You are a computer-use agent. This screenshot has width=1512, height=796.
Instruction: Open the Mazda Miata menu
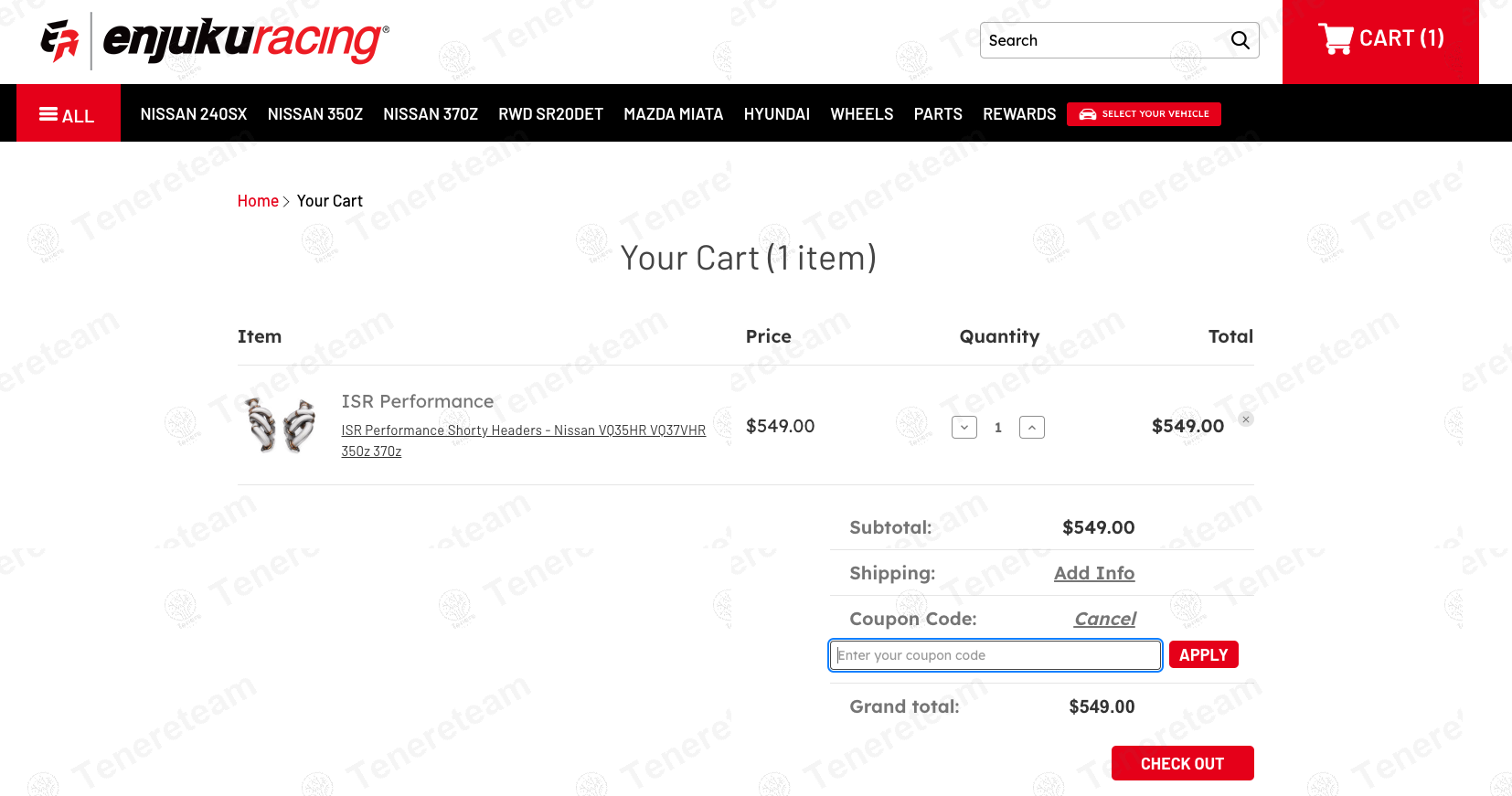[674, 114]
